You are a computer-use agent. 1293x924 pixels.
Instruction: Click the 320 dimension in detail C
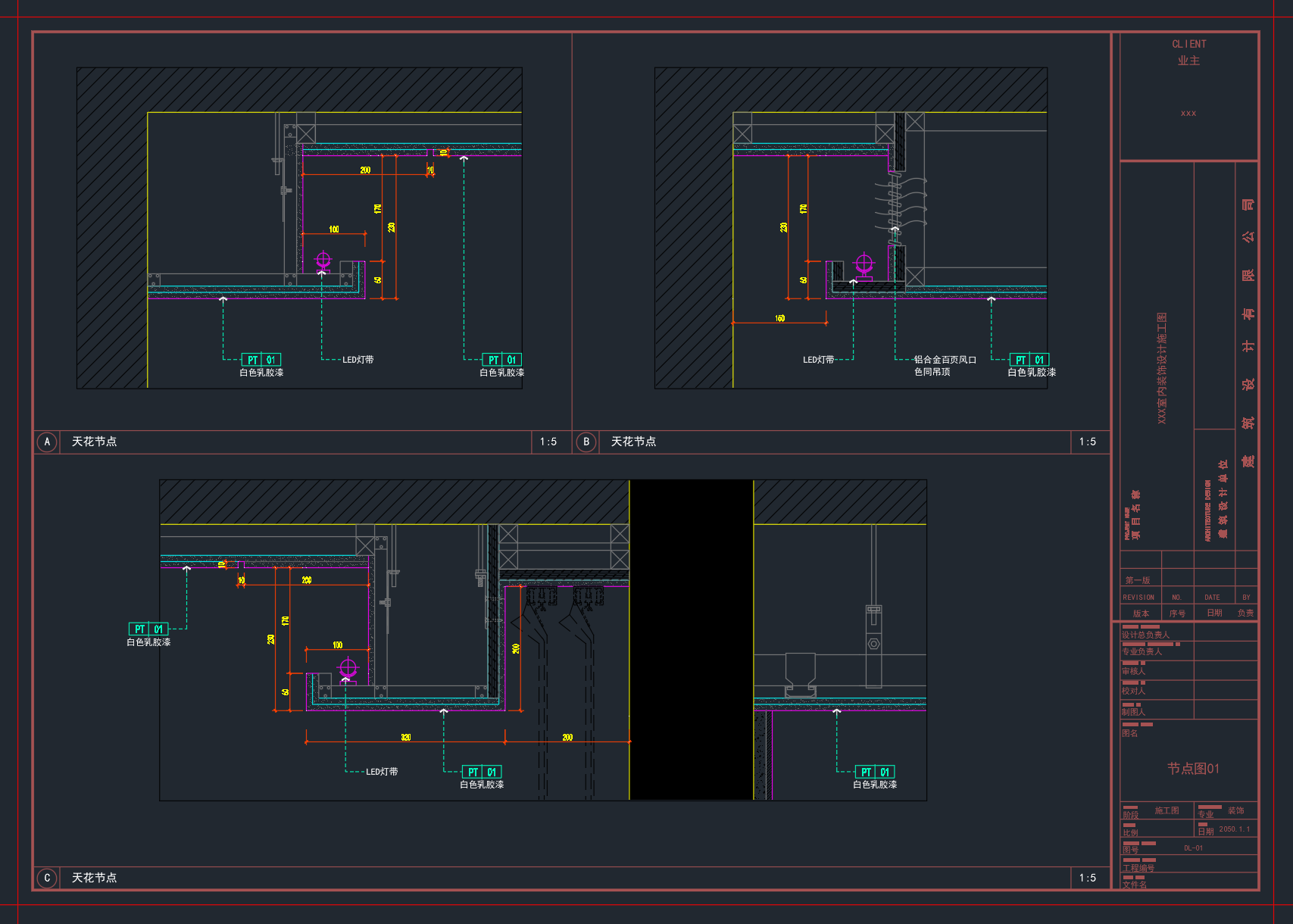coord(406,737)
